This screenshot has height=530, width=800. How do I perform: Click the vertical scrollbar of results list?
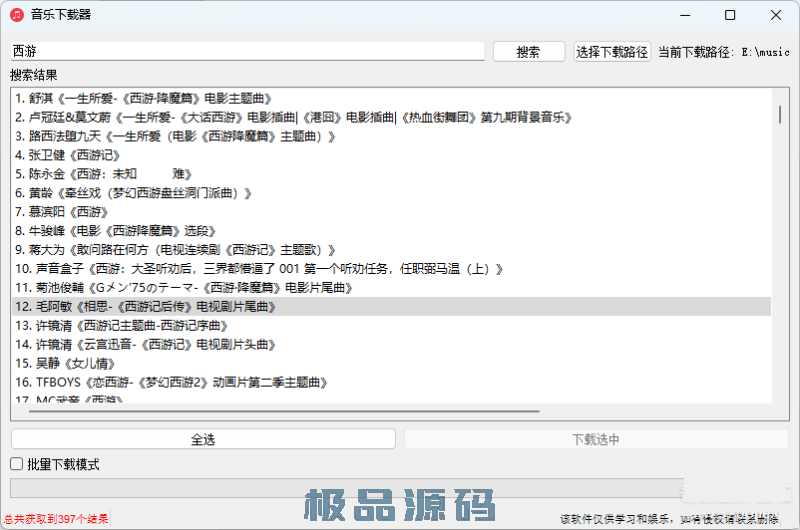(x=779, y=115)
